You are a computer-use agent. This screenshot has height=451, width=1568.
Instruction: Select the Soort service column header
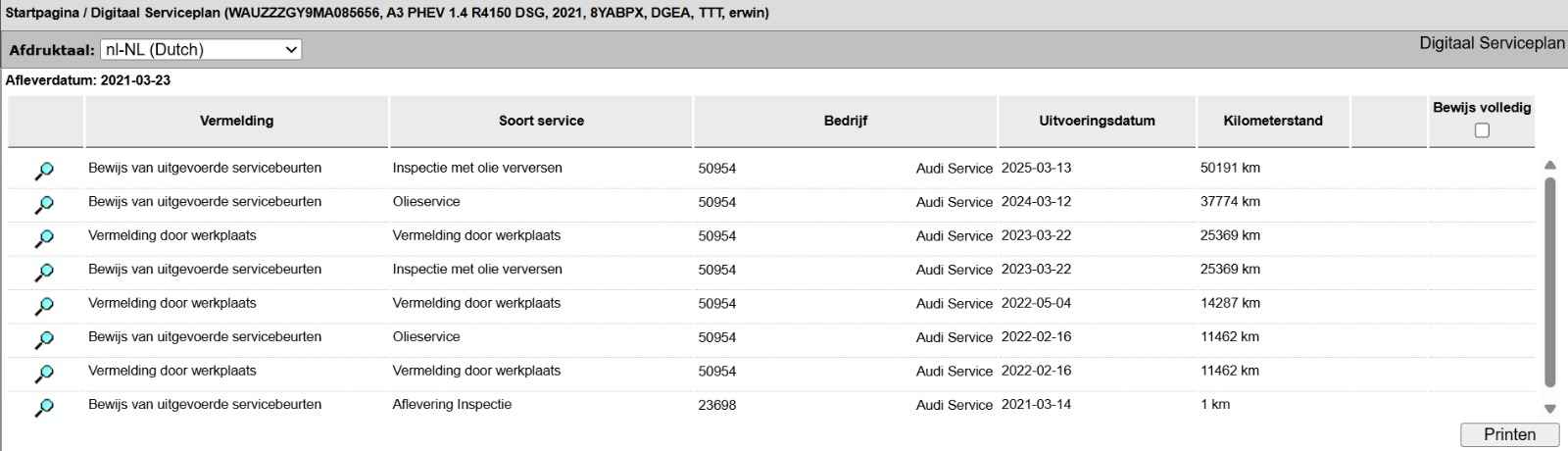coord(541,121)
